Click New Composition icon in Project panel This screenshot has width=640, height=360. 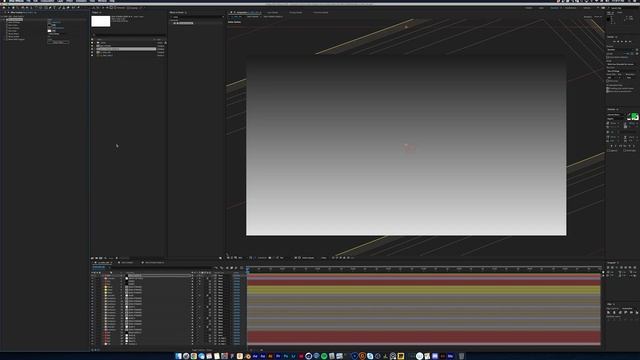(x=101, y=258)
